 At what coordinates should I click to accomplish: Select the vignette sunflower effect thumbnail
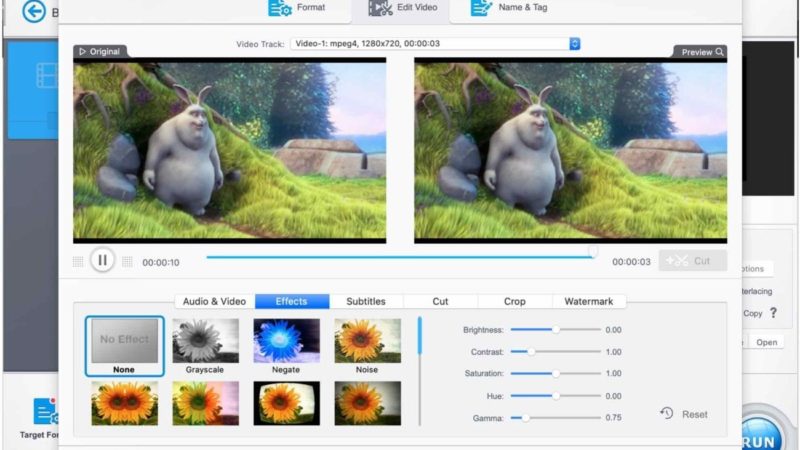[367, 403]
